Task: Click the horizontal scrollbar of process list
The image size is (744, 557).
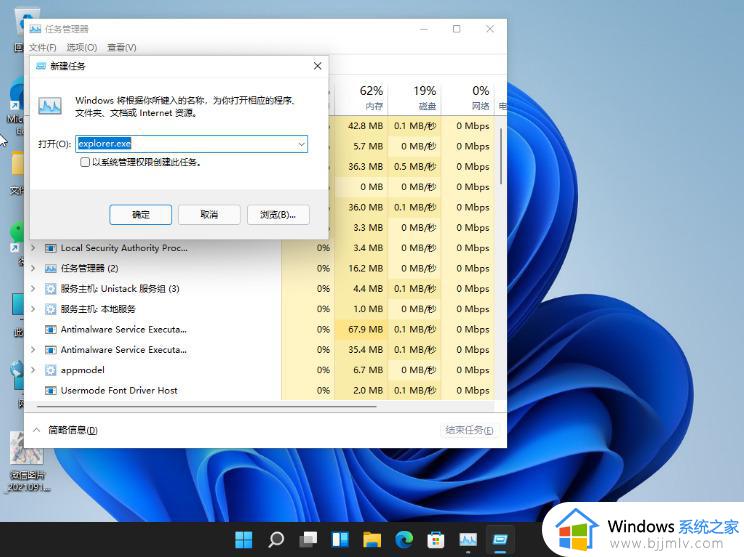Action: (x=206, y=407)
